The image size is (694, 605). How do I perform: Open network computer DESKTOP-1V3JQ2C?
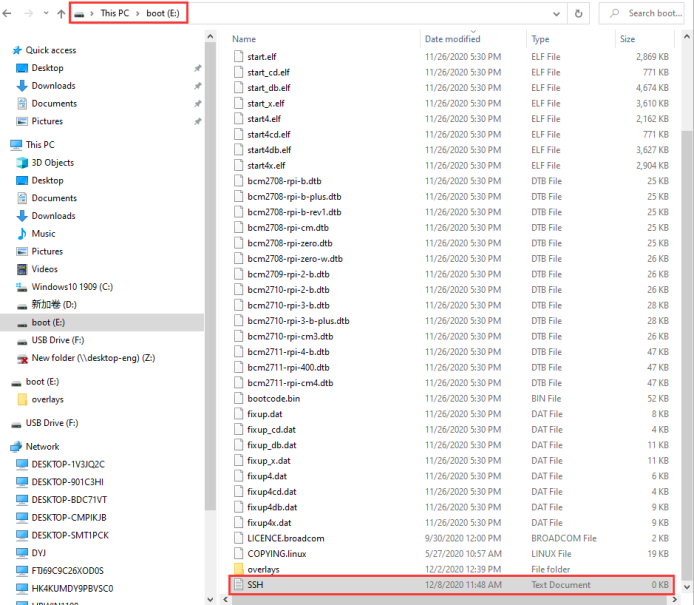click(x=68, y=464)
